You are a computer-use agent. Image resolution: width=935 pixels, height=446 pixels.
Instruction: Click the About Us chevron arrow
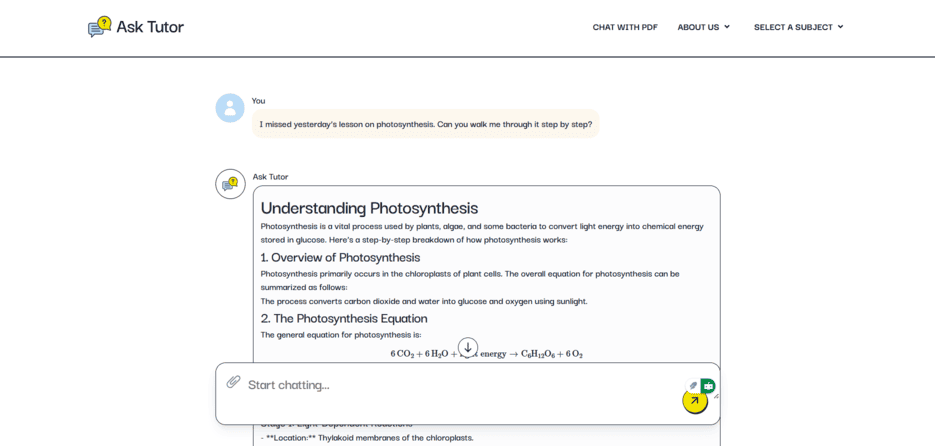[x=727, y=27]
